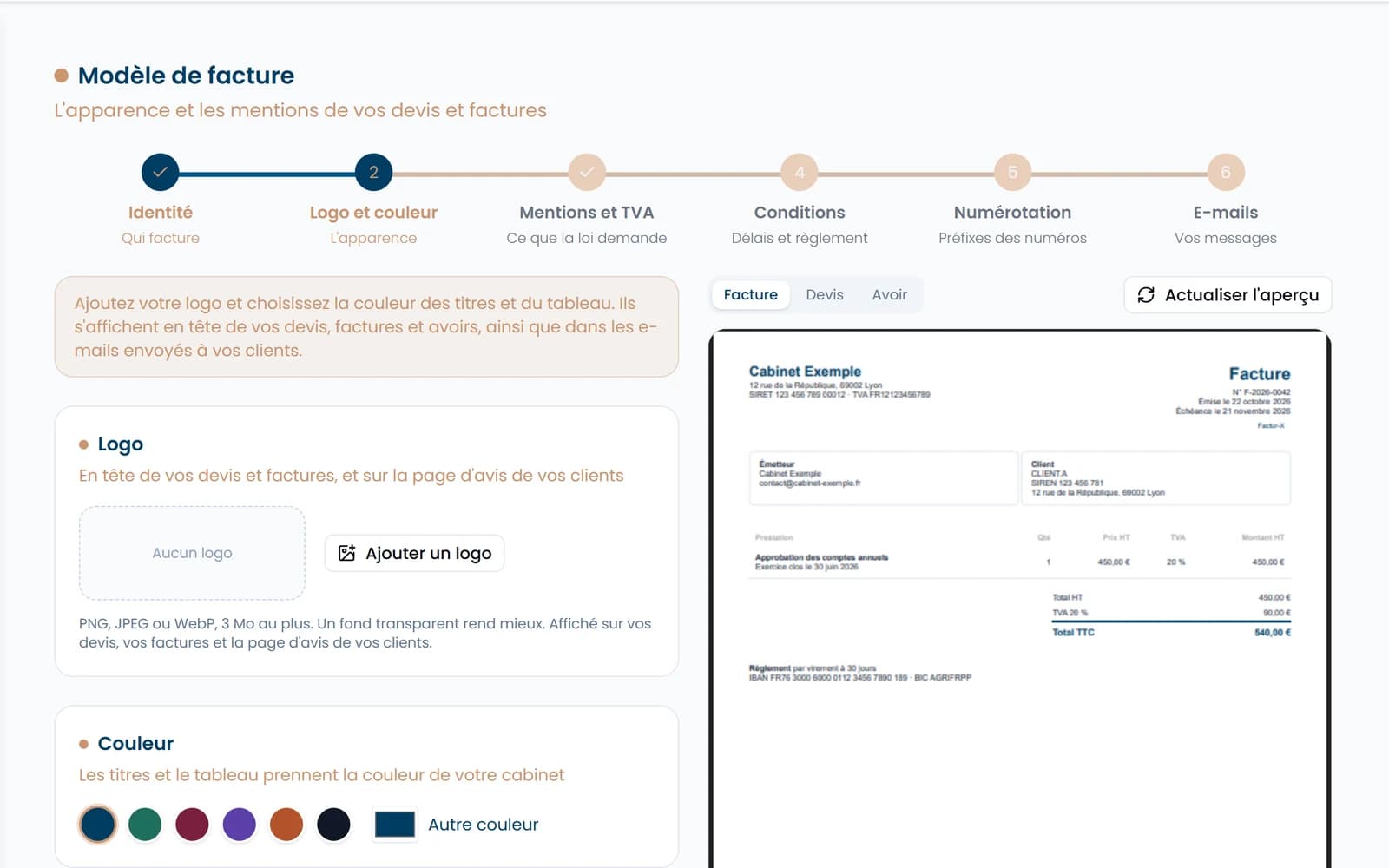Choose the near-black color swatch

333,824
